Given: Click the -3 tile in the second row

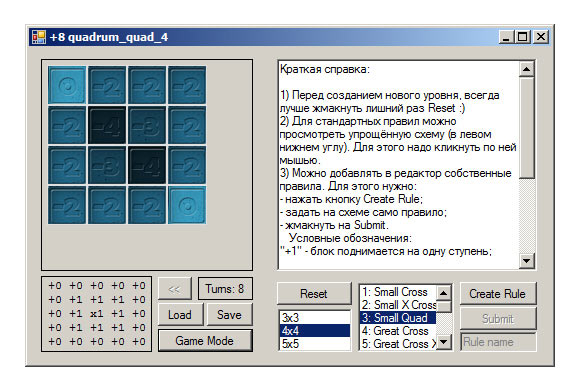Looking at the screenshot, I should 147,125.
